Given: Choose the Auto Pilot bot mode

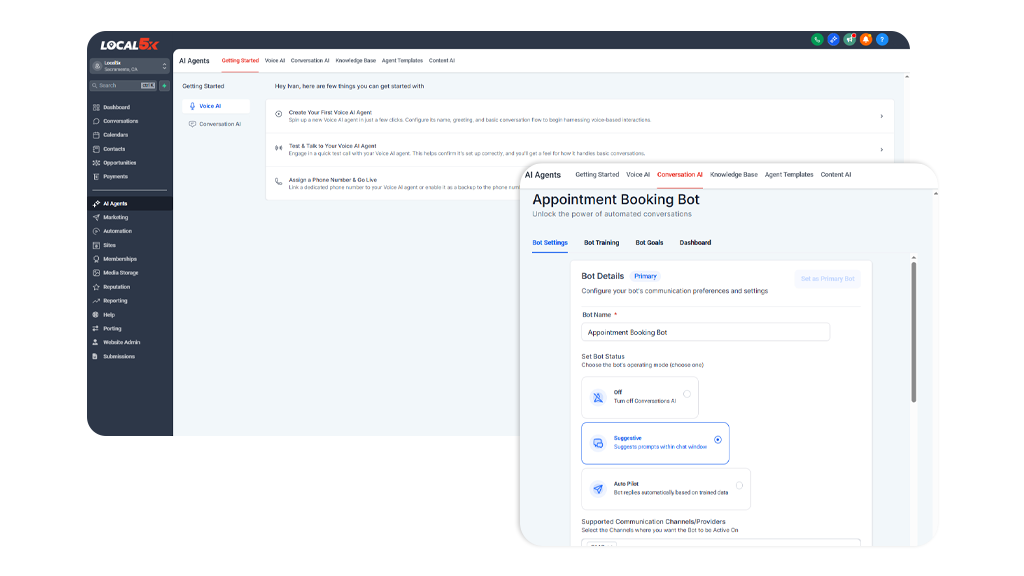Looking at the screenshot, I should pyautogui.click(x=739, y=486).
